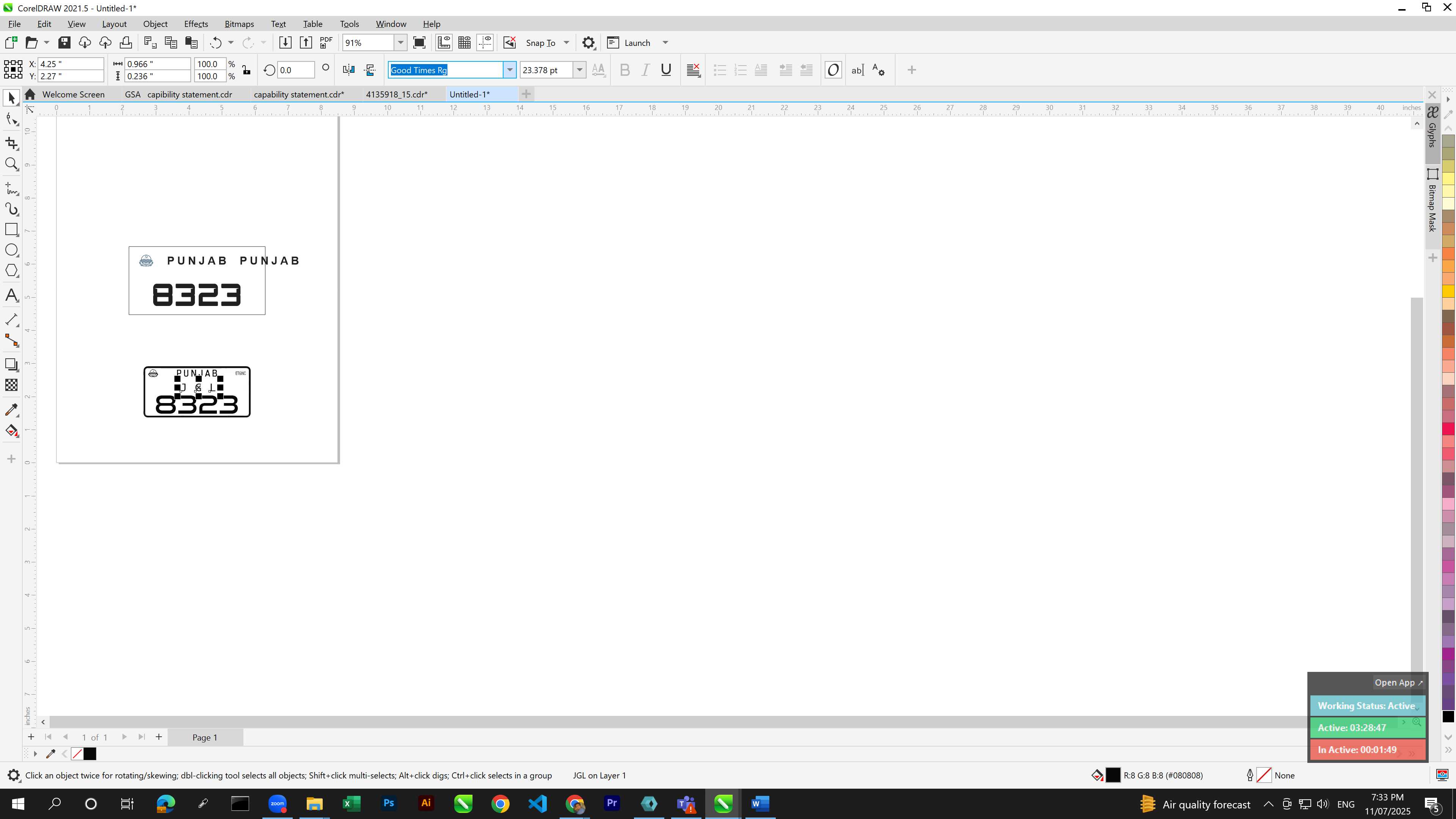This screenshot has width=1456, height=819.
Task: Expand the Undo history dropdown arrow
Action: (x=231, y=42)
